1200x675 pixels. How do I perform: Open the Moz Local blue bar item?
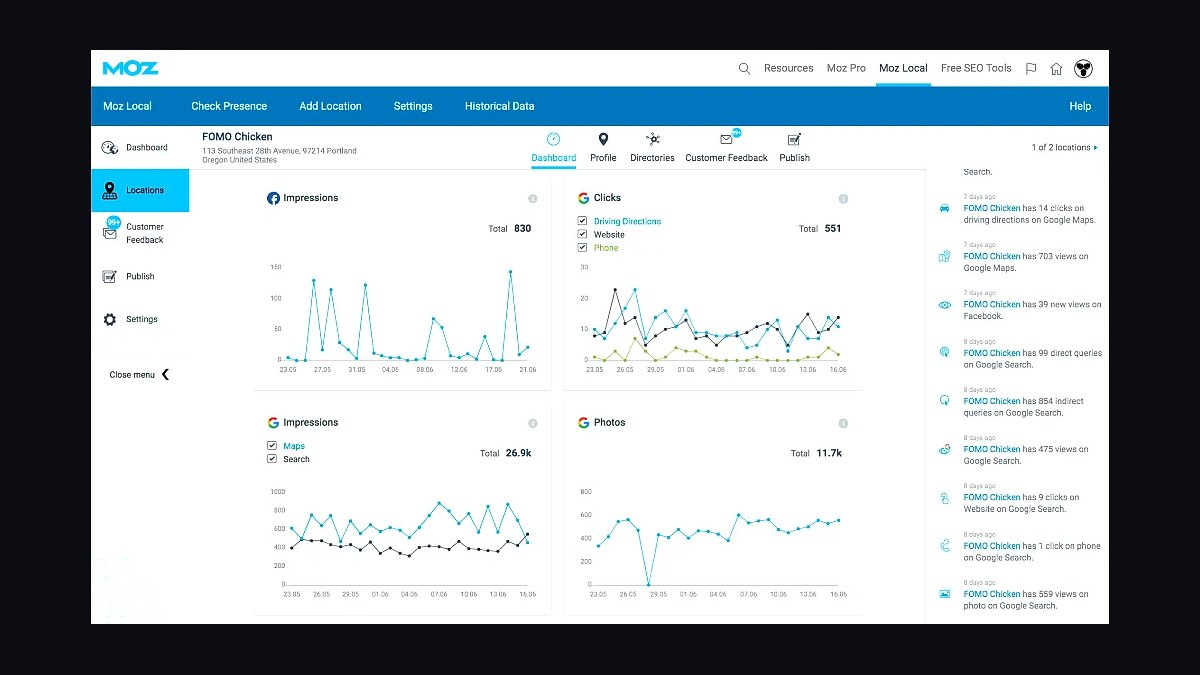128,106
